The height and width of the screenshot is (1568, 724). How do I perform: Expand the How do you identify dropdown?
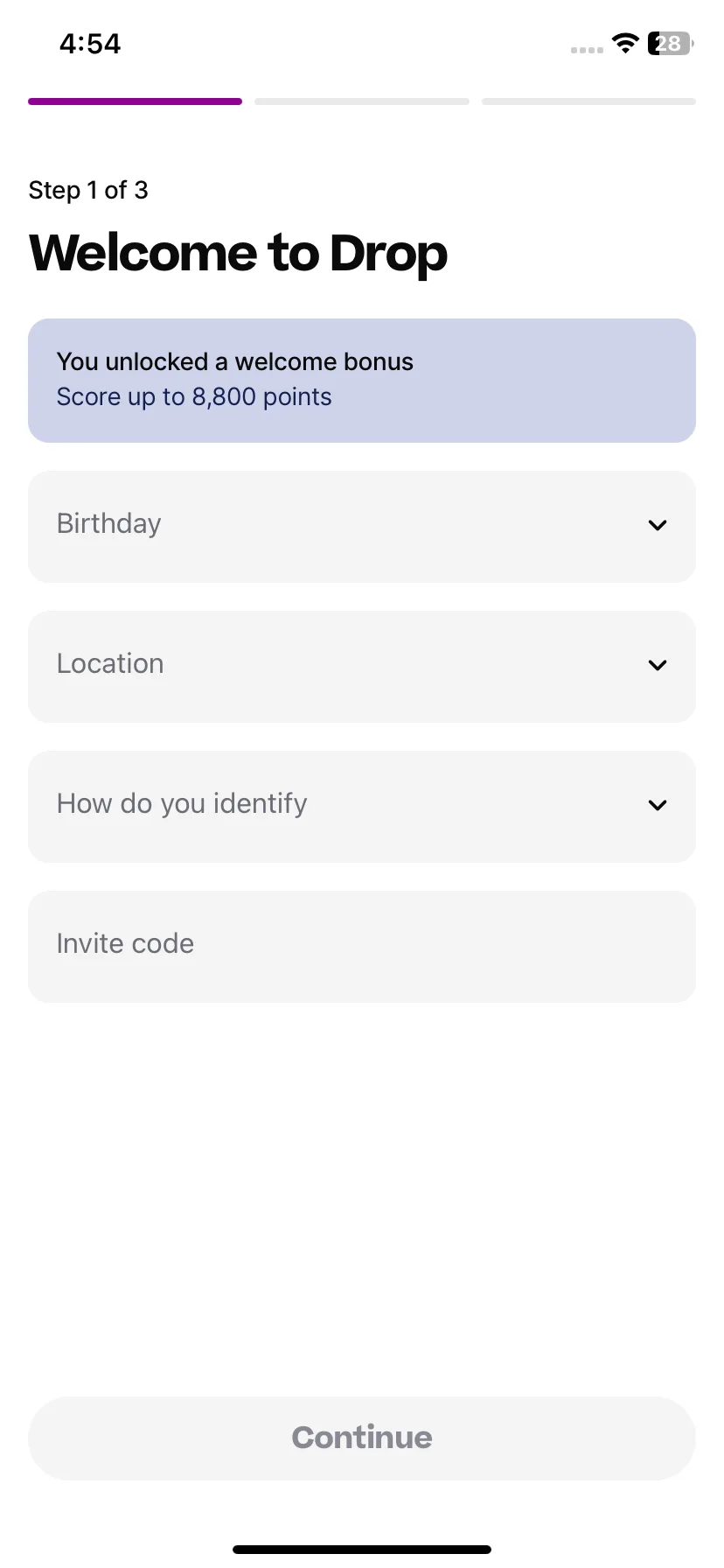(362, 807)
